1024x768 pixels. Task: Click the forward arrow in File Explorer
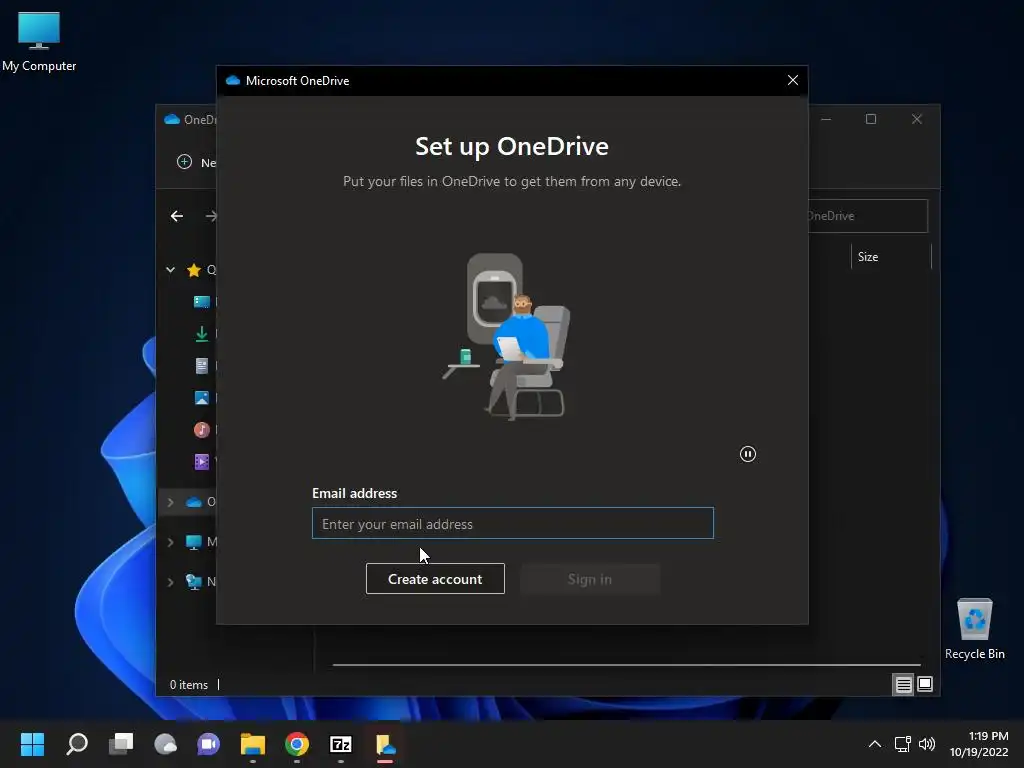[x=211, y=216]
